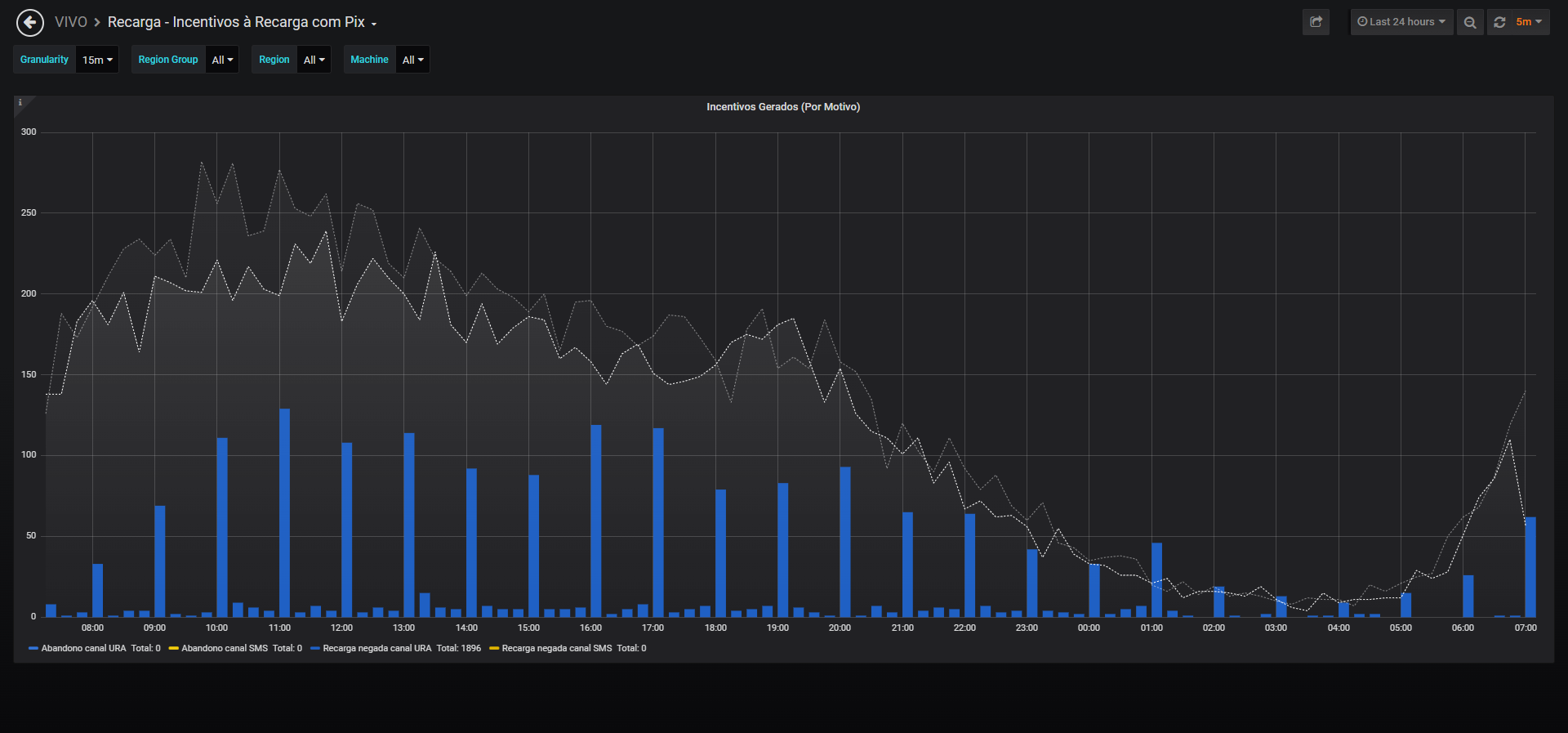Screen dimensions: 1568x733
Task: Click the tall blue bar at 11:00
Action: point(285,512)
